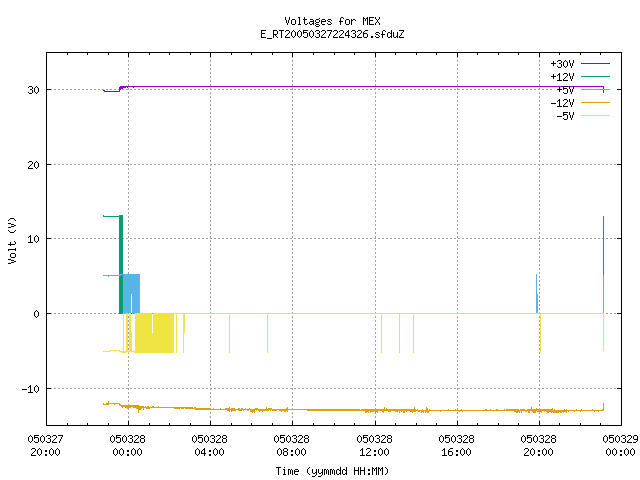Click the x-axis label 'Time (yymmdd HH:MM)'

(x=332, y=471)
